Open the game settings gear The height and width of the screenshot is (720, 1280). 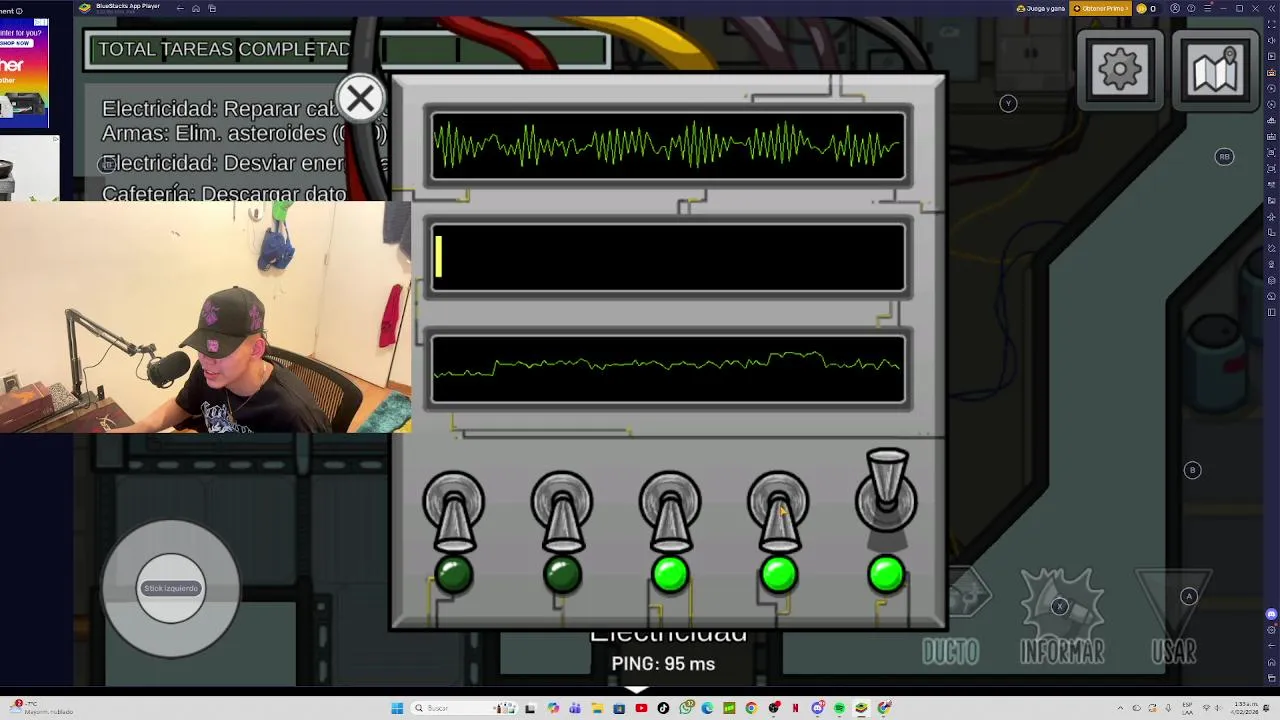click(x=1120, y=69)
